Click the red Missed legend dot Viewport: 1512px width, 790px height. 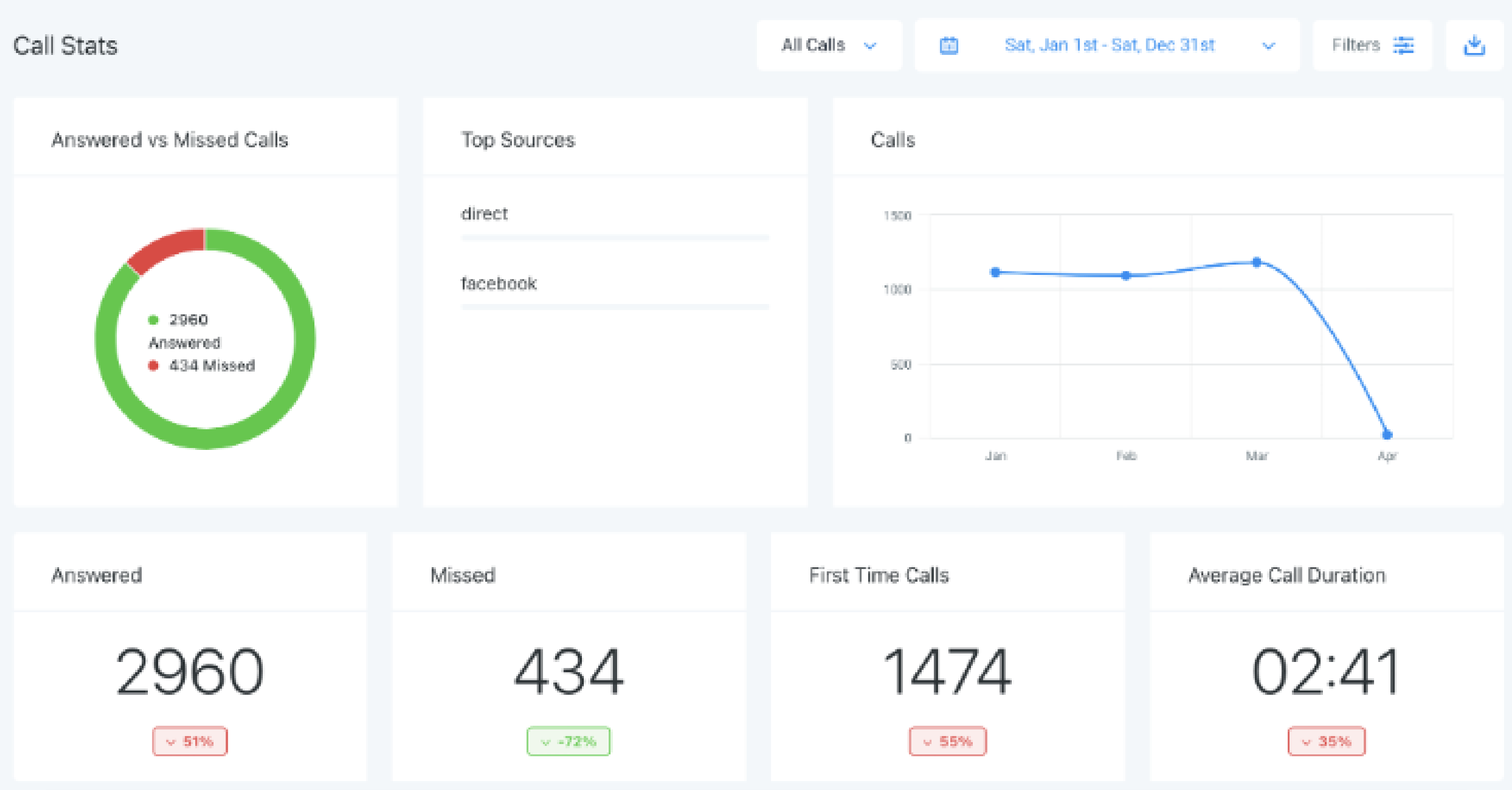(x=153, y=365)
